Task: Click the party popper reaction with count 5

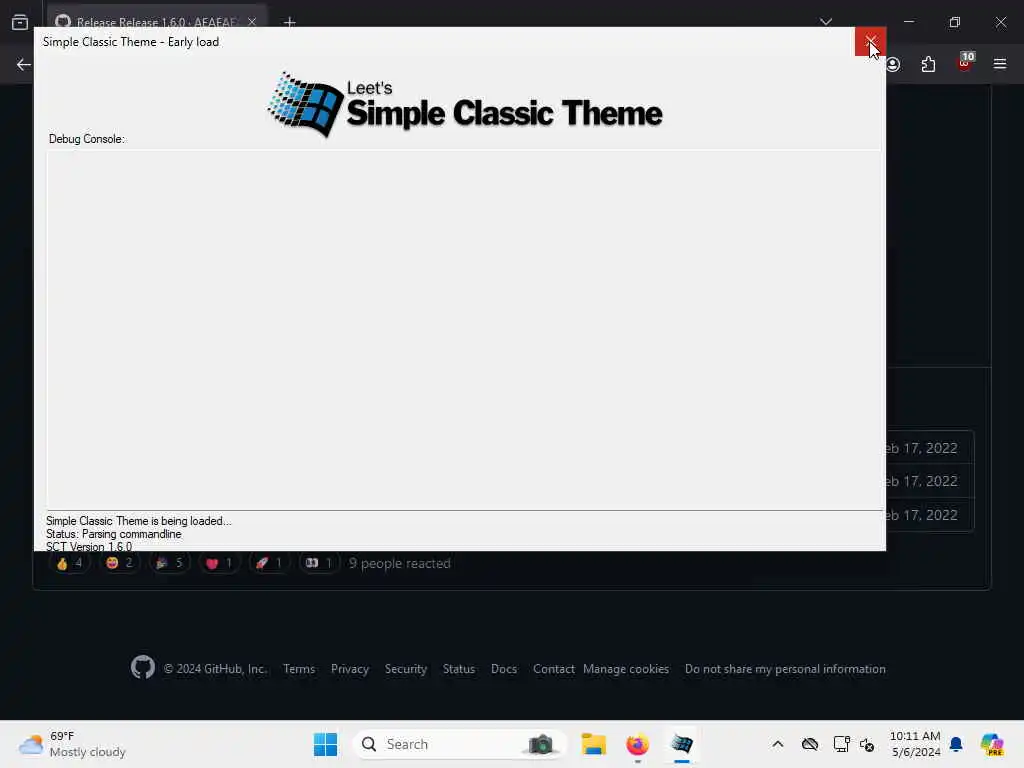Action: [x=169, y=563]
